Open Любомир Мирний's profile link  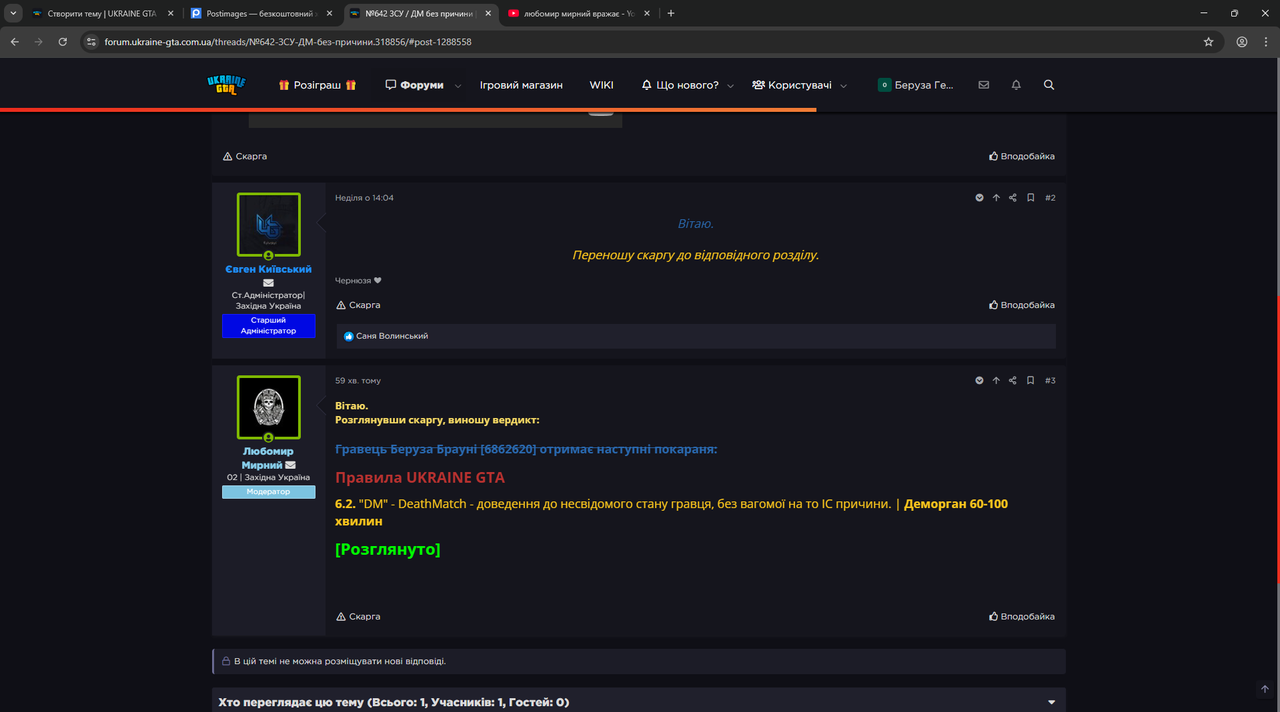(x=268, y=458)
